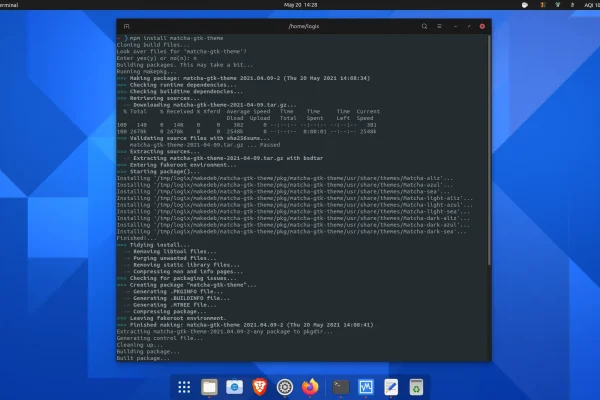Open the Software store in dock

(x=235, y=387)
